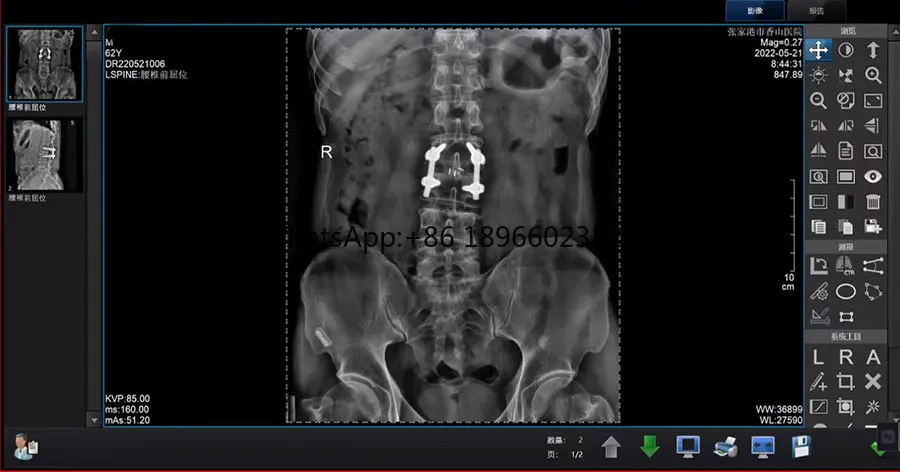
Task: Select the lateral spine thumbnail
Action: tap(45, 155)
